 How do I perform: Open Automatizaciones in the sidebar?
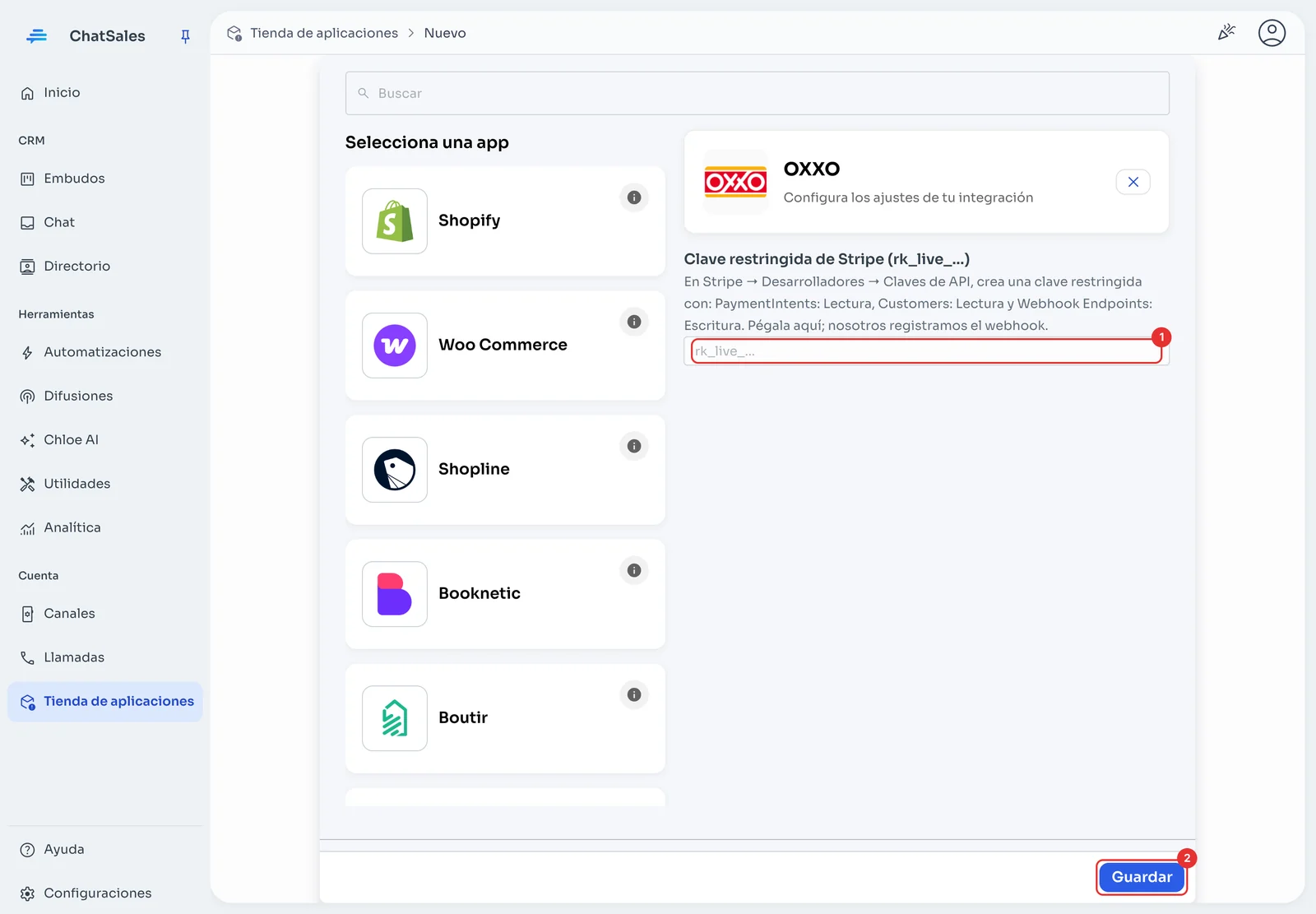point(104,352)
